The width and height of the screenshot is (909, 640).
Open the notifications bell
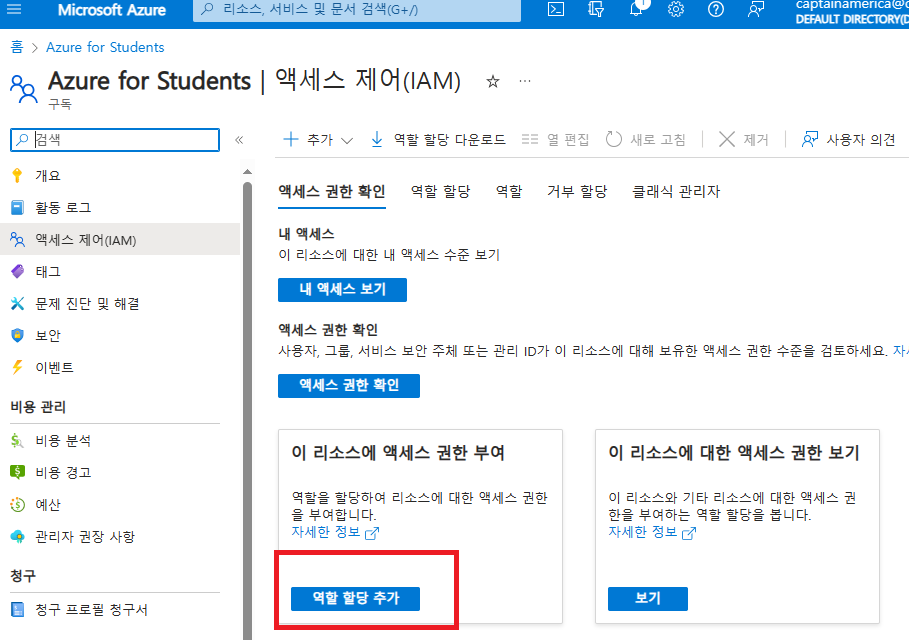coord(636,9)
